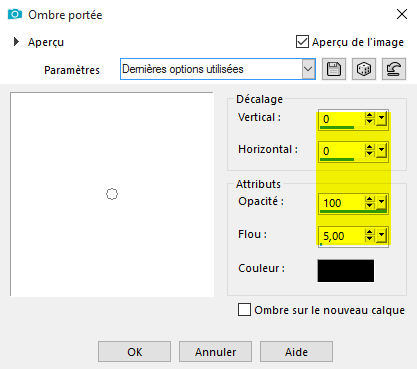
Task: Increase the Vertical offset with up arrow
Action: tap(369, 115)
